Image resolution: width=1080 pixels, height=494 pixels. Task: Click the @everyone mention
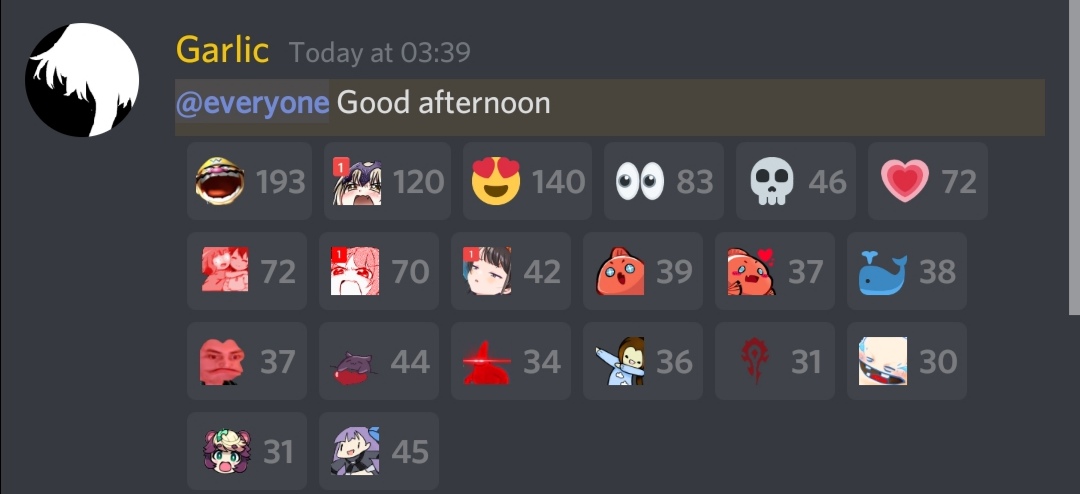(x=252, y=103)
